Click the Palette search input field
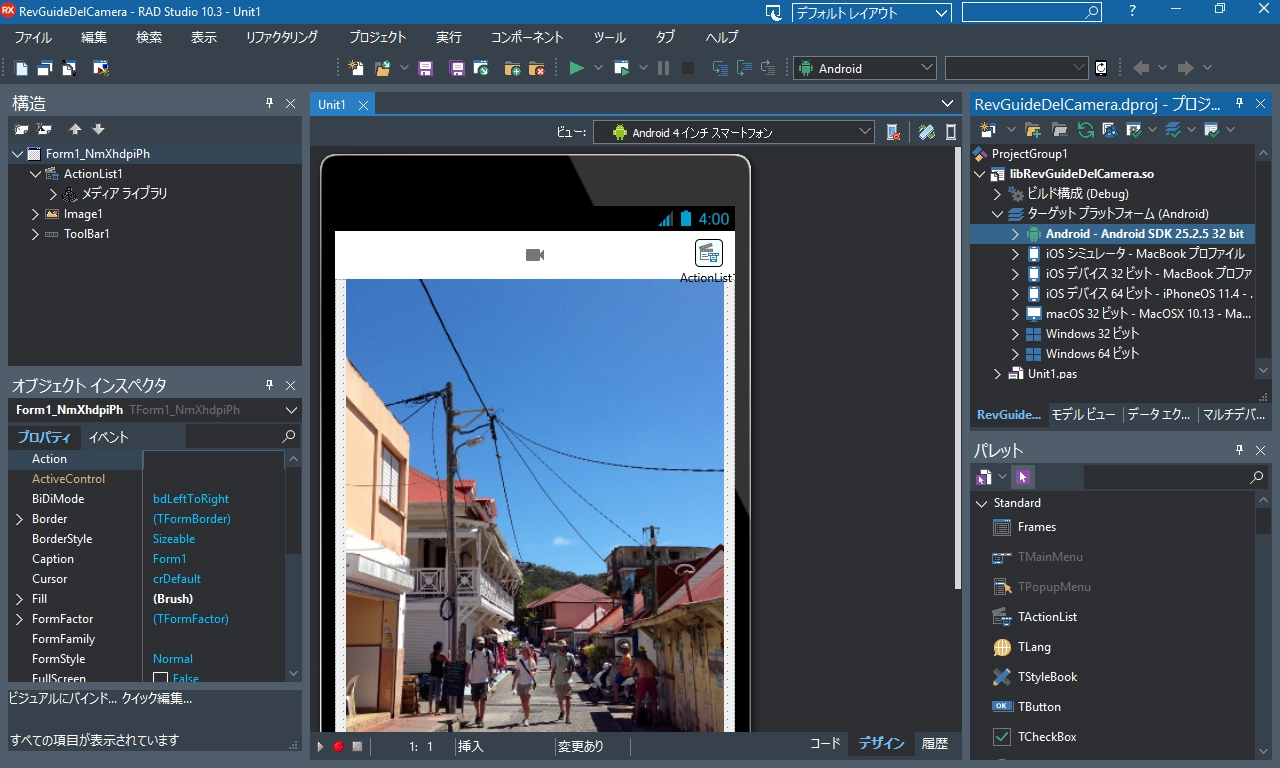Viewport: 1280px width, 768px height. tap(1165, 478)
